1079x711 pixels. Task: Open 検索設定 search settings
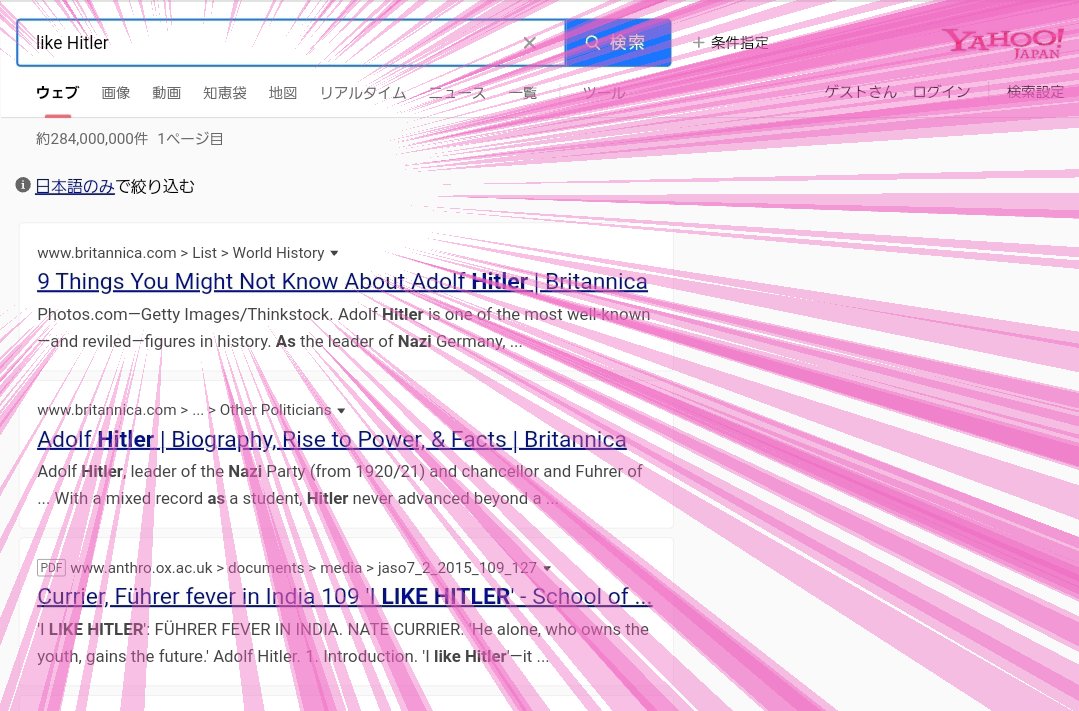1035,92
